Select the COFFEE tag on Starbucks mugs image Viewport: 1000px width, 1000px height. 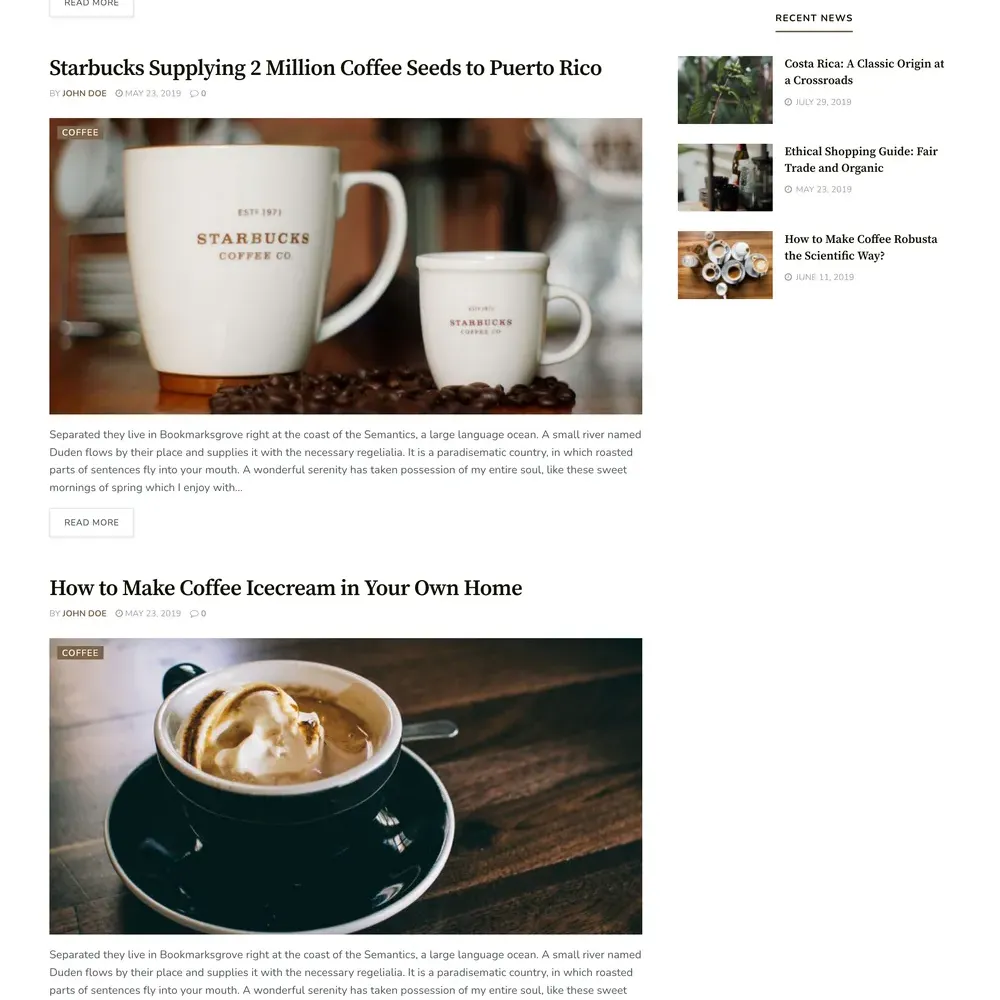point(80,133)
